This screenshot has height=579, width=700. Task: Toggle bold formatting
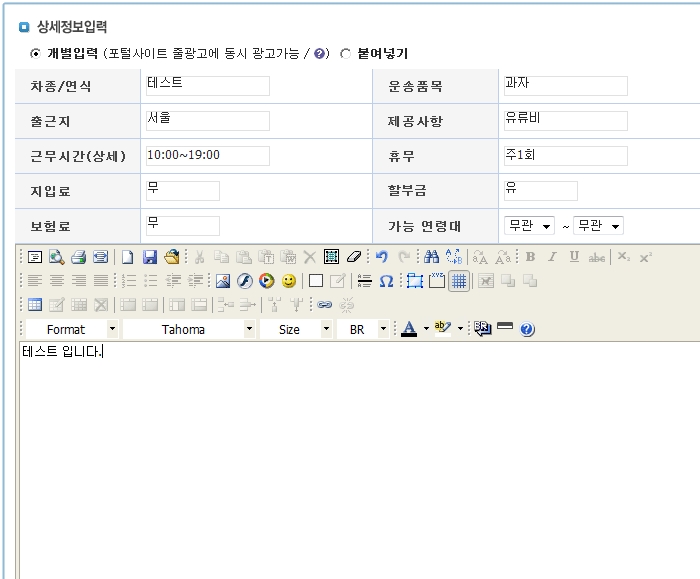pos(530,257)
